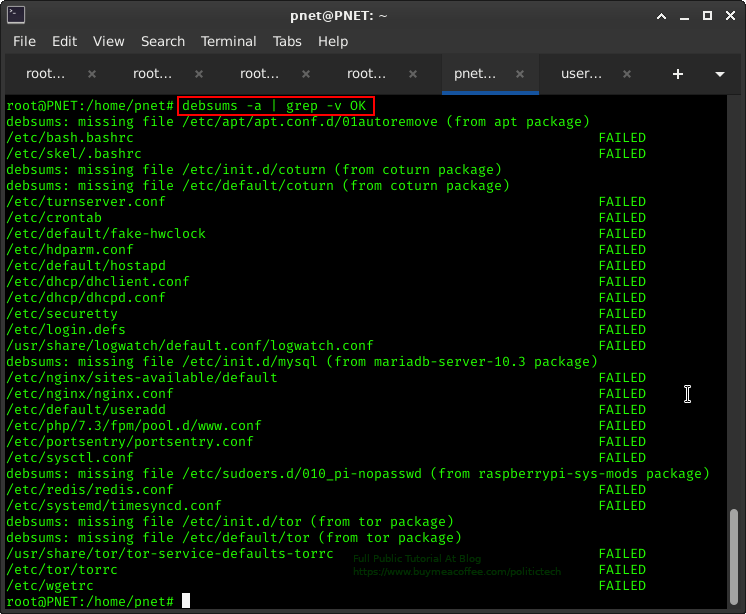Screen dimensions: 746x614
Task: Click the tor-service-defaults-torrc path
Action: 169,554
